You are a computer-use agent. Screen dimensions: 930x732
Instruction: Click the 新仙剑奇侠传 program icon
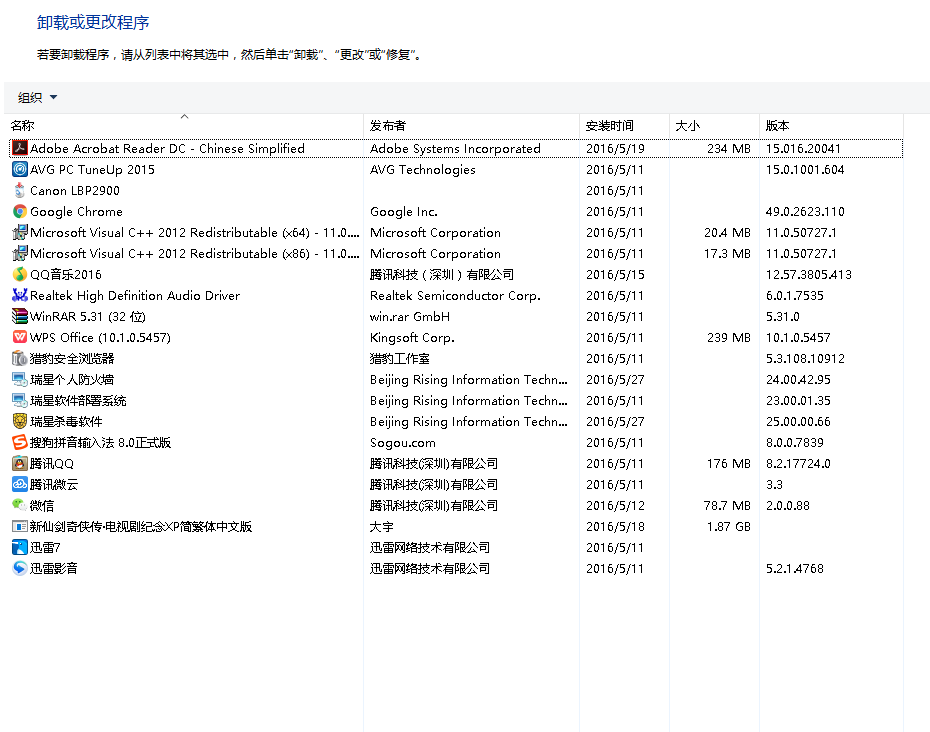pos(20,526)
